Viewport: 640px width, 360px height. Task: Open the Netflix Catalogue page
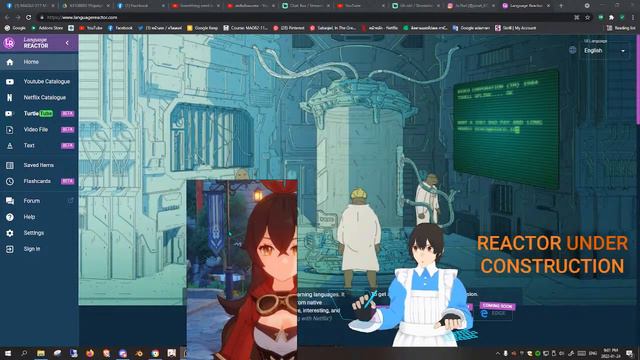(x=39, y=98)
